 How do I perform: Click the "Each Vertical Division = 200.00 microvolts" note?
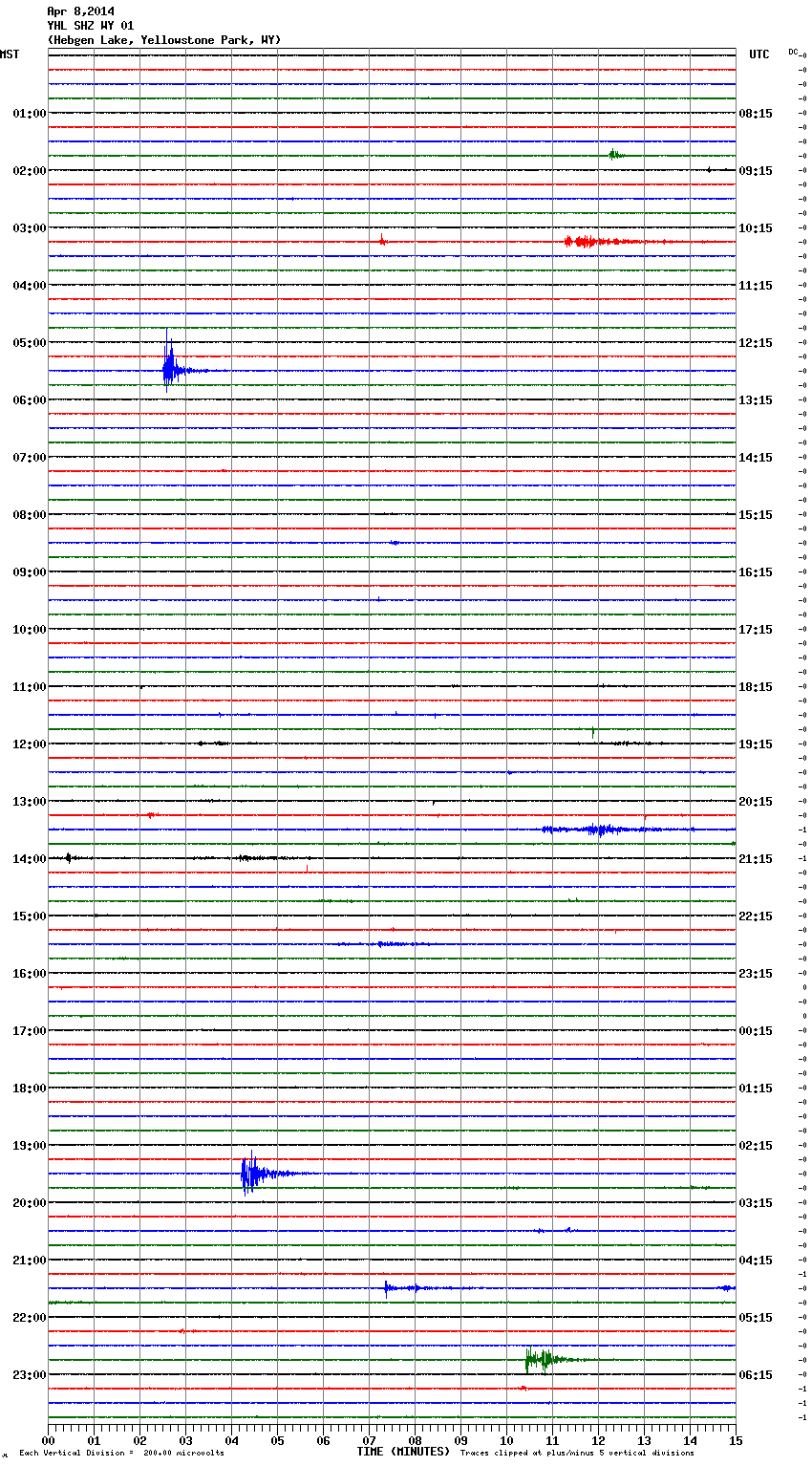(x=121, y=1454)
